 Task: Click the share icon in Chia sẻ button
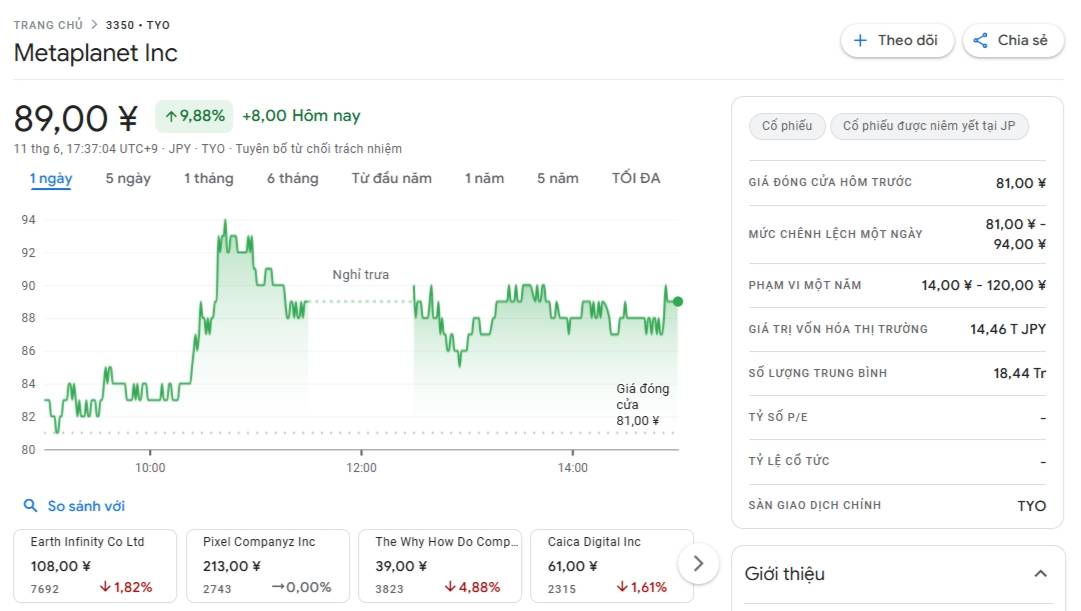(x=980, y=41)
